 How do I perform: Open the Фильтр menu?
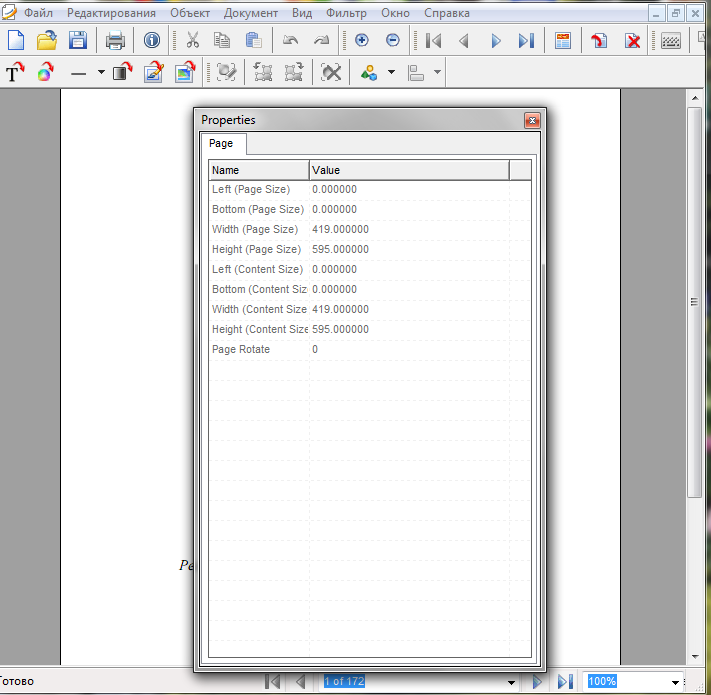click(346, 14)
